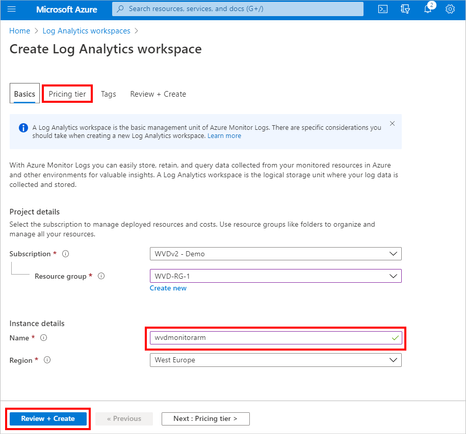Go to the Home breadcrumb

tap(20, 31)
